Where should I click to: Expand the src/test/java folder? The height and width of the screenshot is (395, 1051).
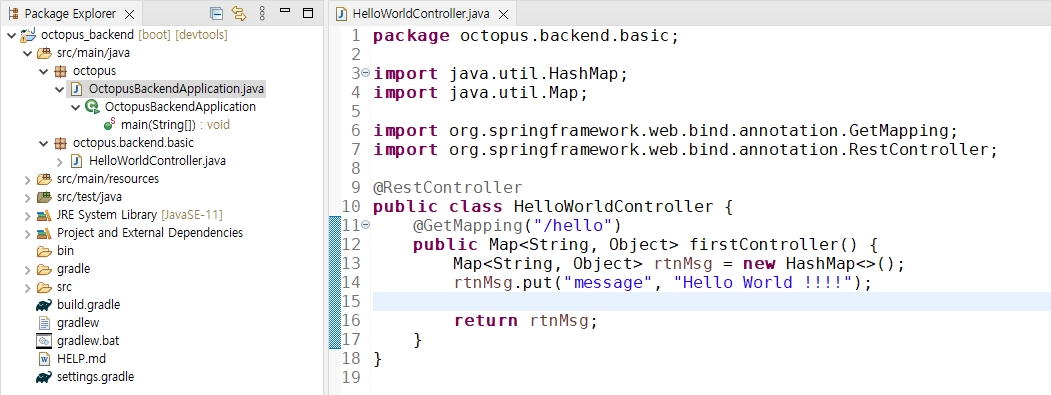(x=27, y=197)
